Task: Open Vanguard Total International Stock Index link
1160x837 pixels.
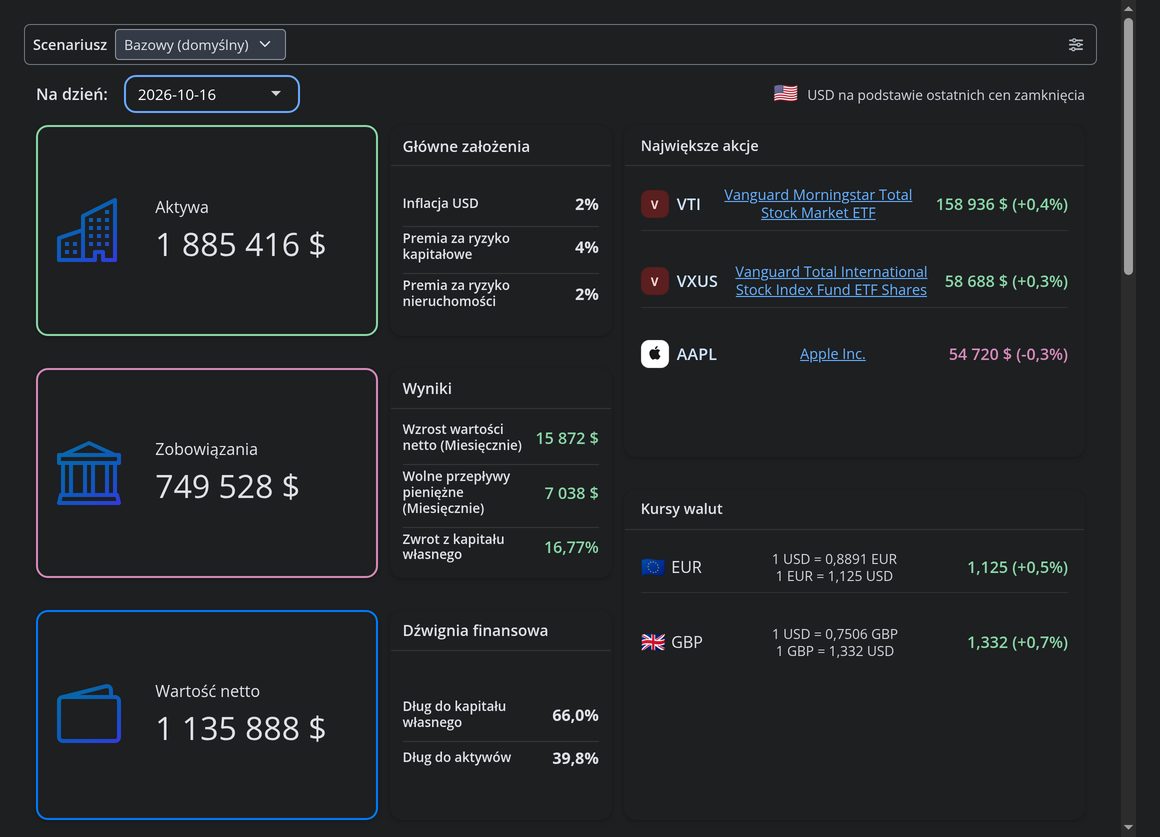Action: pos(831,280)
